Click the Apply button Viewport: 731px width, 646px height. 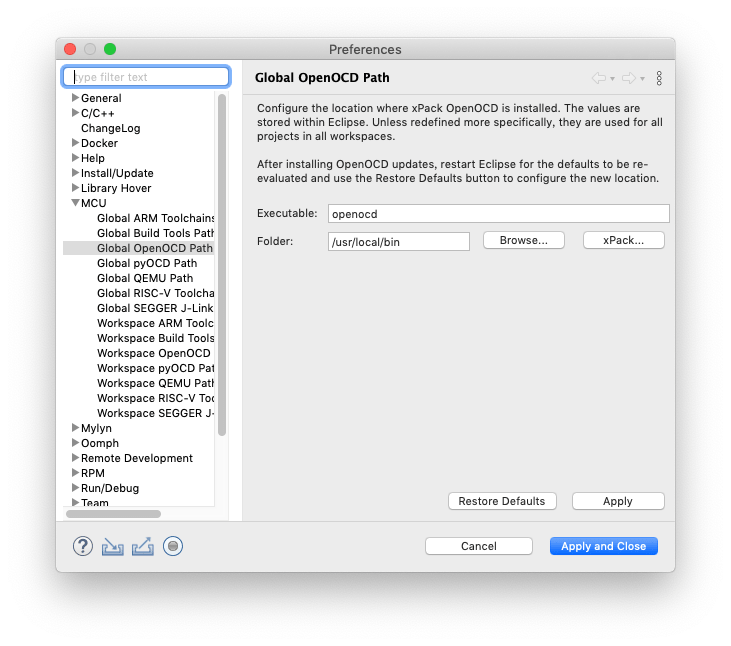(618, 501)
